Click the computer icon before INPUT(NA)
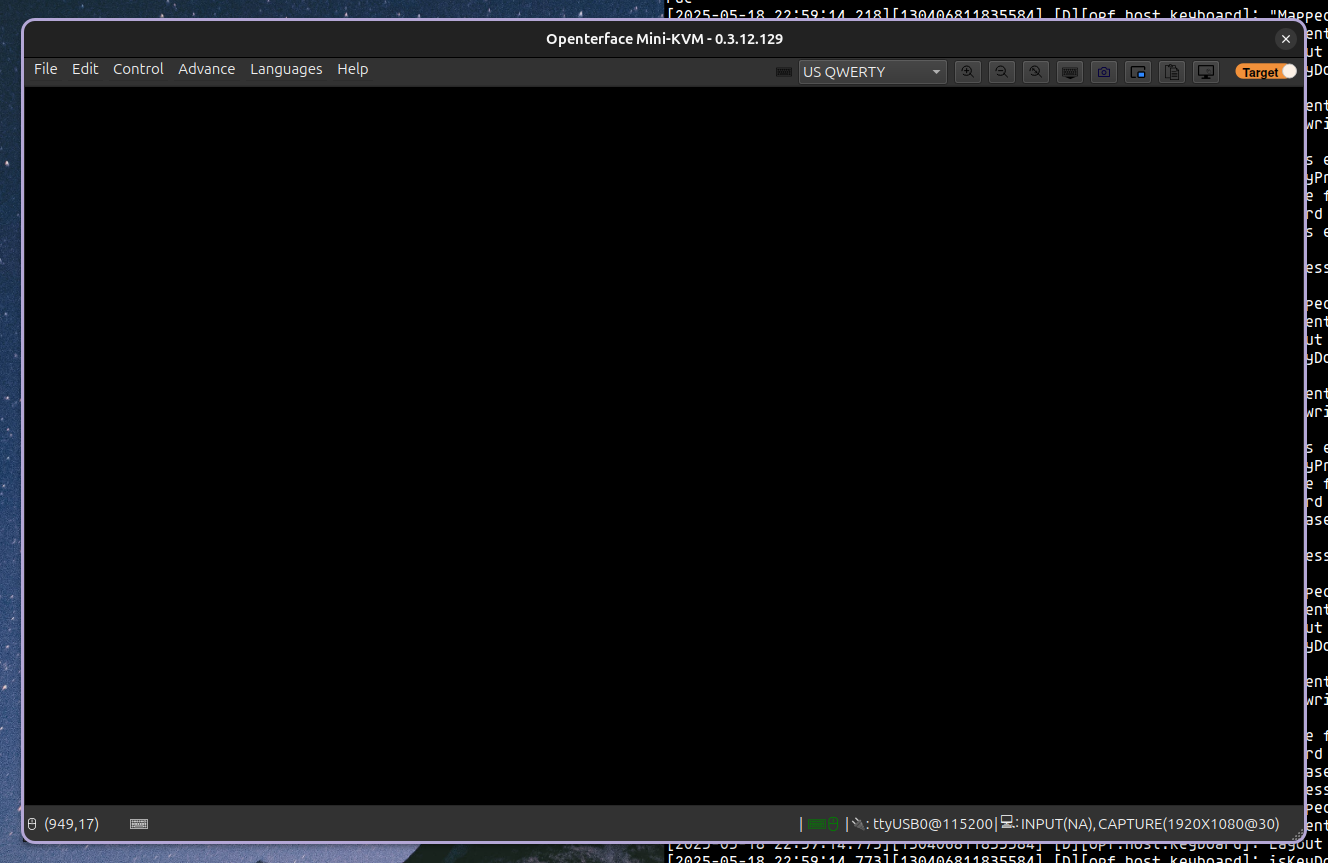Image resolution: width=1328 pixels, height=863 pixels. coord(1008,822)
